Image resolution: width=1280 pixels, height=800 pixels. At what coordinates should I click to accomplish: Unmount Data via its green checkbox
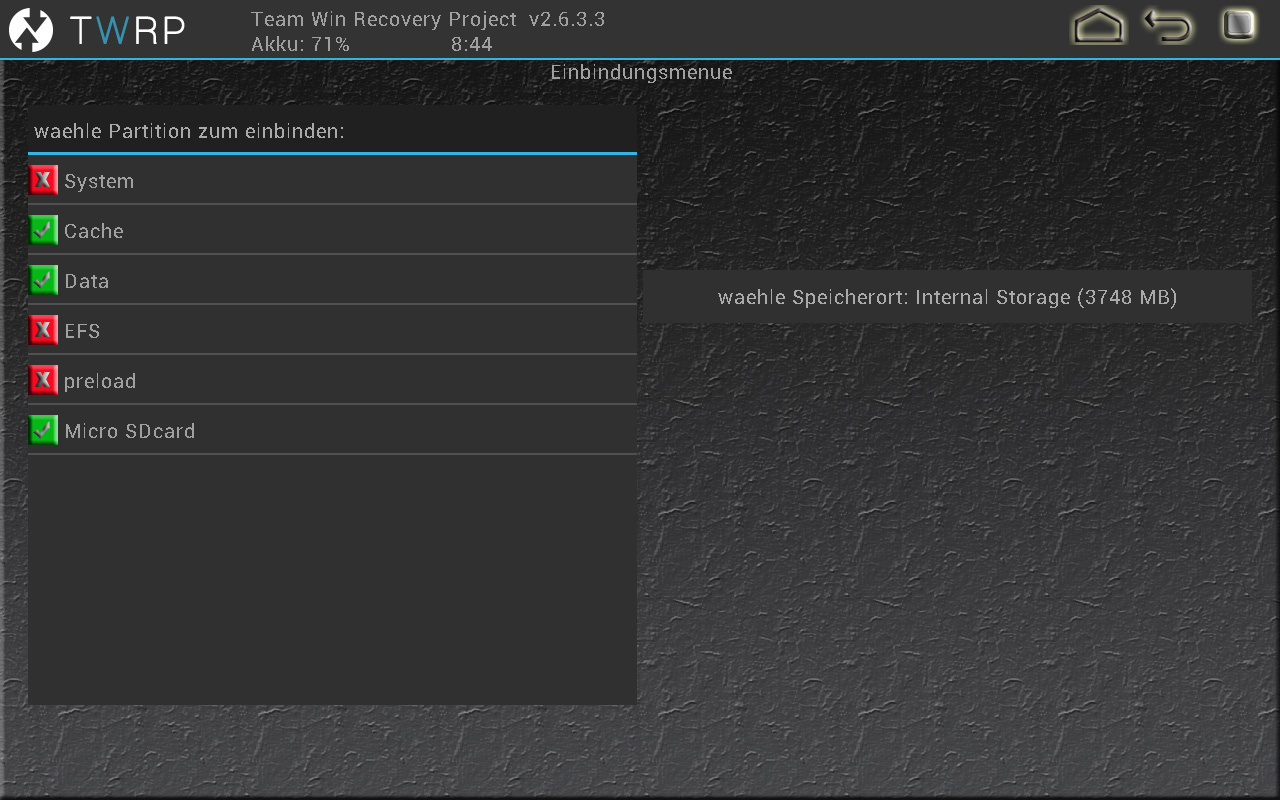point(43,281)
